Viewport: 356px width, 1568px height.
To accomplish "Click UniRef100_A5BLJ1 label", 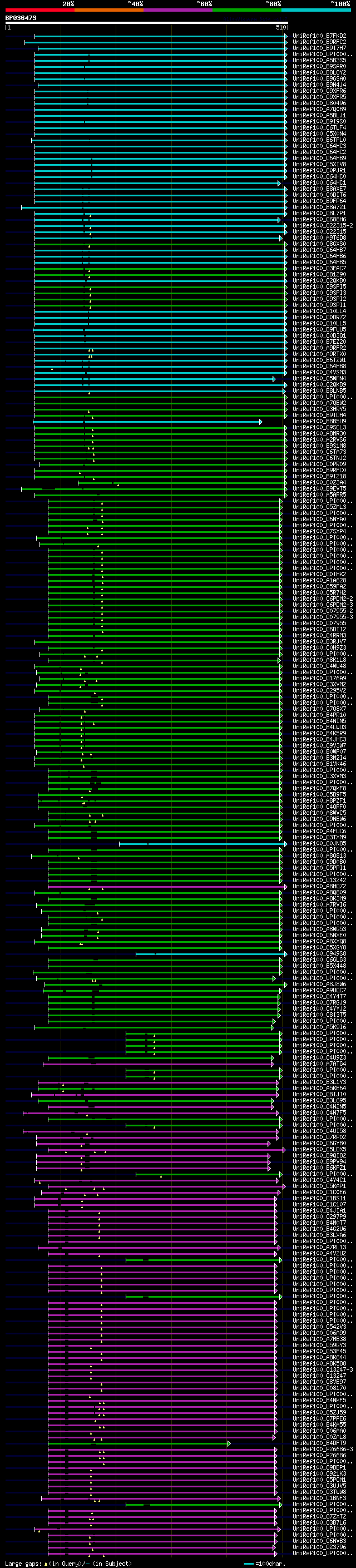I will coord(319,116).
